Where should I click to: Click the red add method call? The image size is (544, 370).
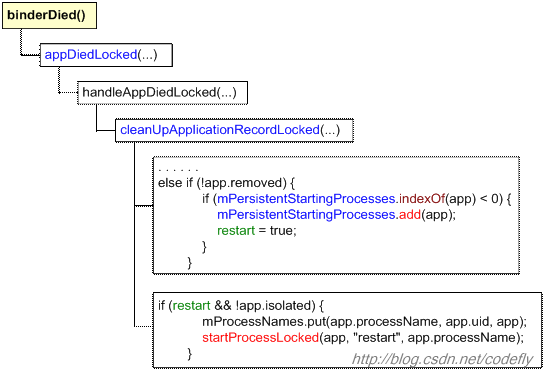(x=410, y=215)
